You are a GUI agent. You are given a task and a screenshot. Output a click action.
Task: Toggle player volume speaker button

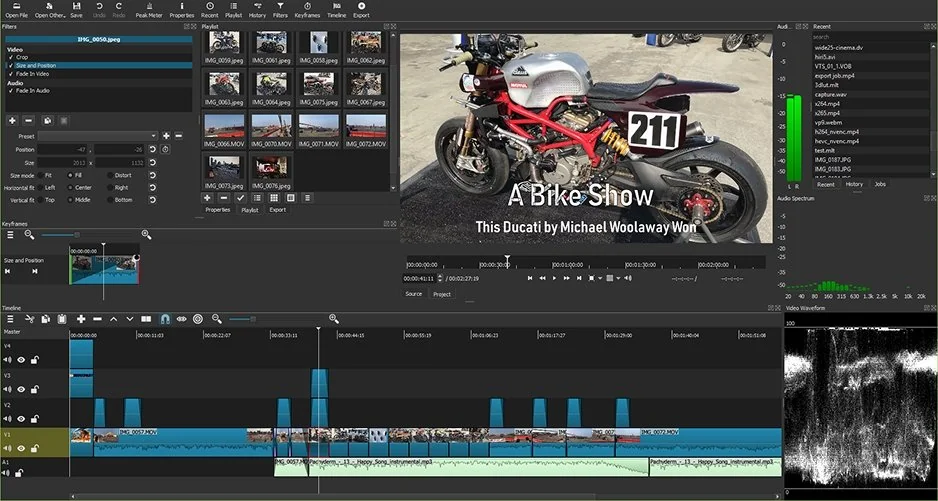(x=628, y=278)
